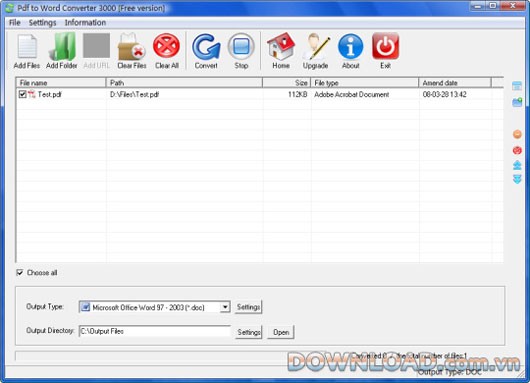Screen dimensions: 530x383
Task: Click the Clear Files toolbar icon
Action: [131, 51]
